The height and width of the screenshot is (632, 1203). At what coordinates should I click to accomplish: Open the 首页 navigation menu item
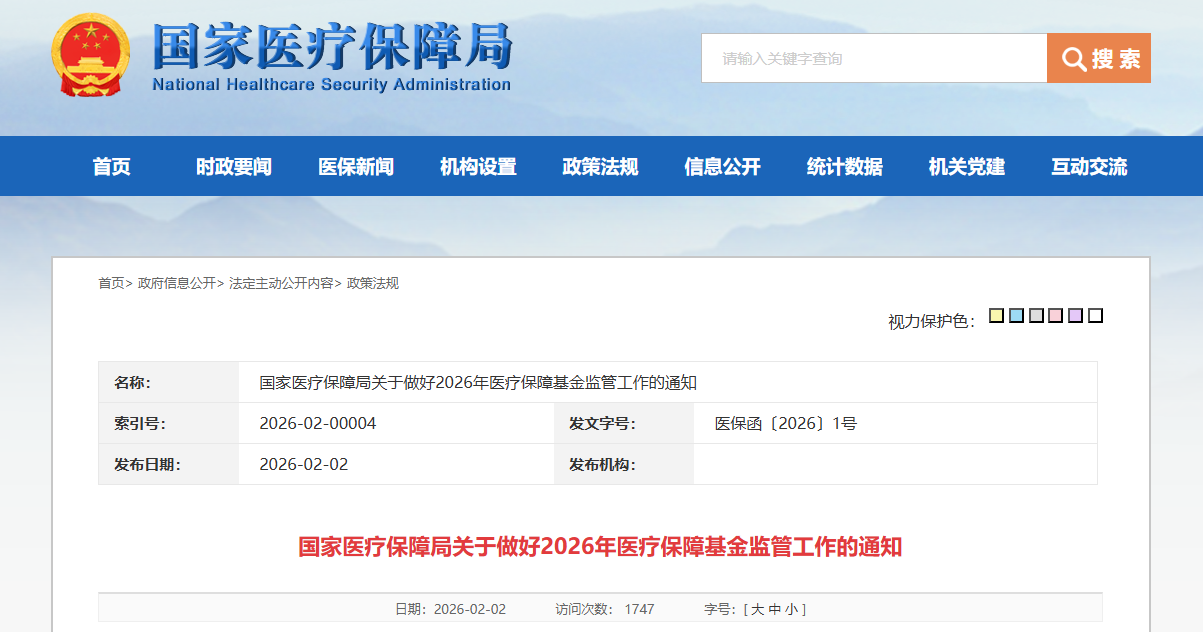(x=112, y=167)
